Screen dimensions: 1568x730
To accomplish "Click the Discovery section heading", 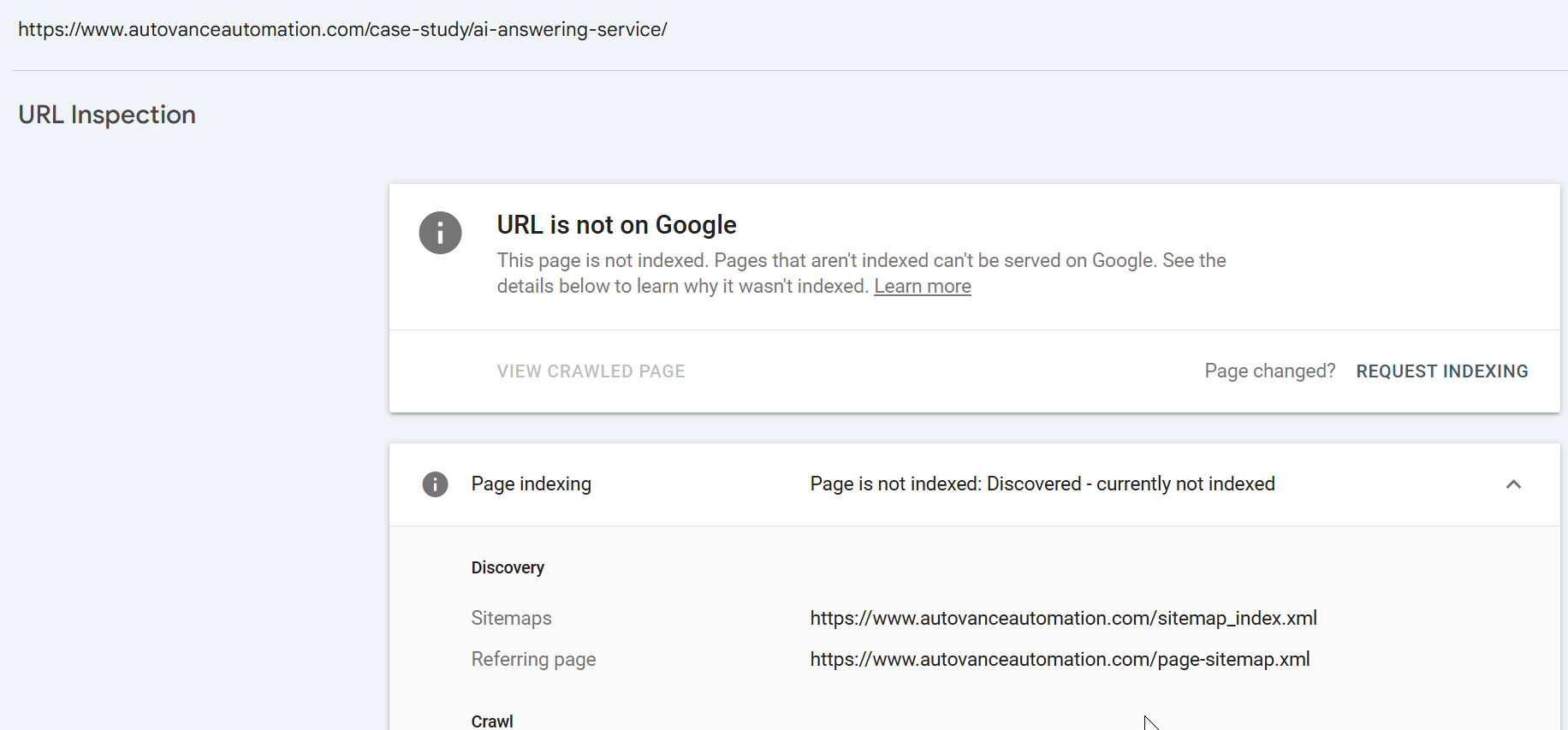I will [508, 568].
